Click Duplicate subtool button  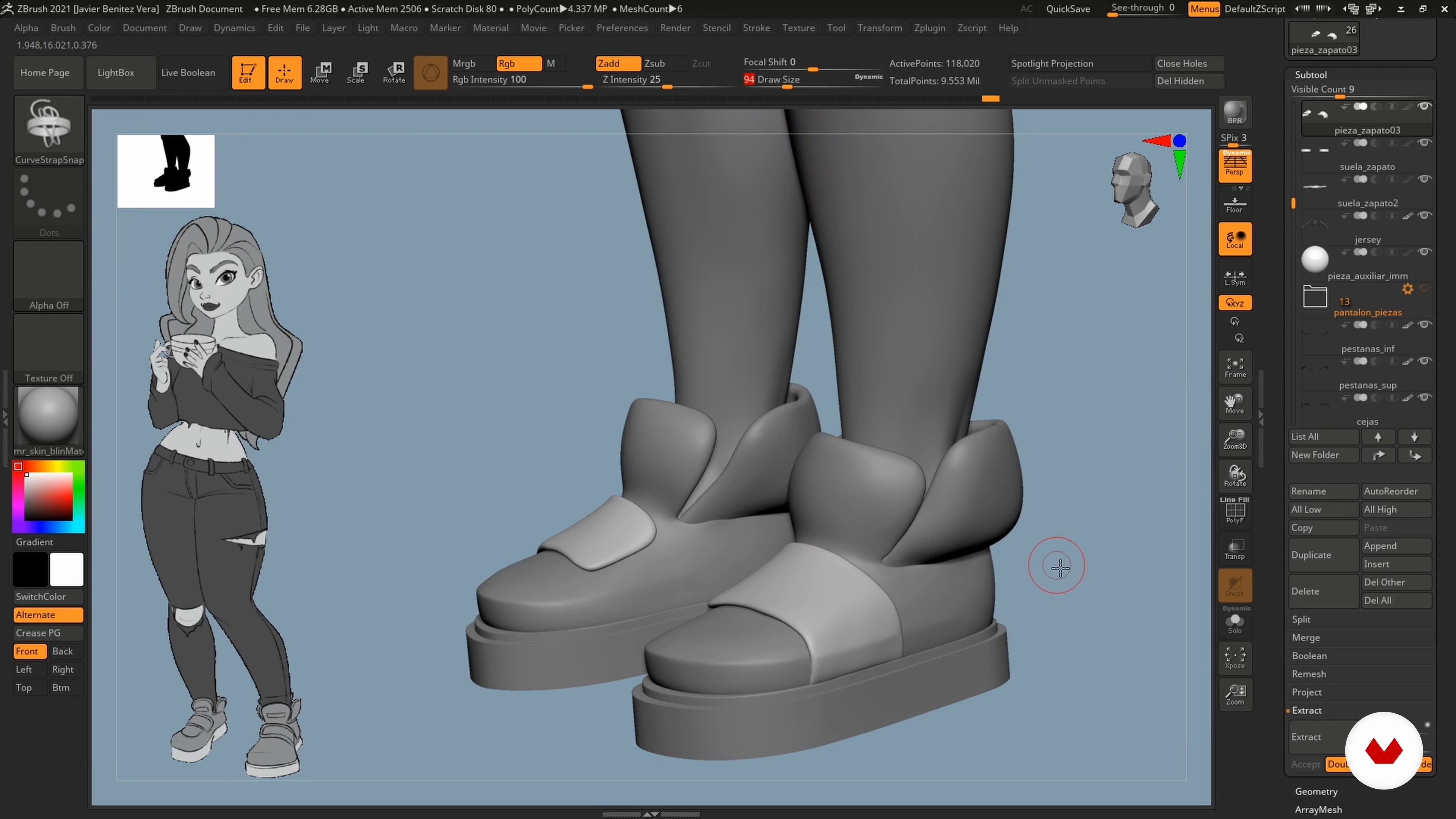pos(1323,554)
